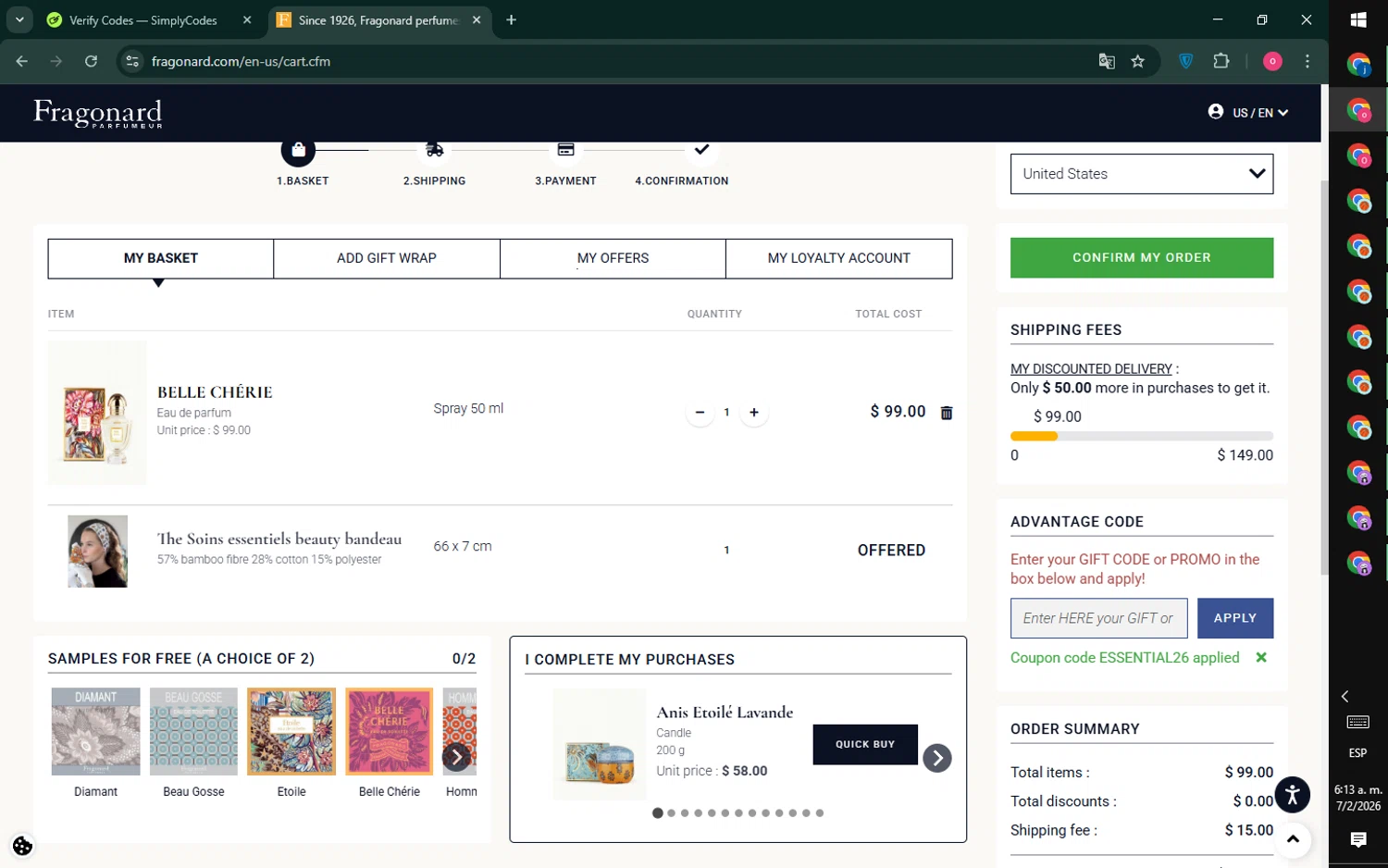Viewport: 1388px width, 868px height.
Task: Click the Apply code button
Action: pos(1234,618)
